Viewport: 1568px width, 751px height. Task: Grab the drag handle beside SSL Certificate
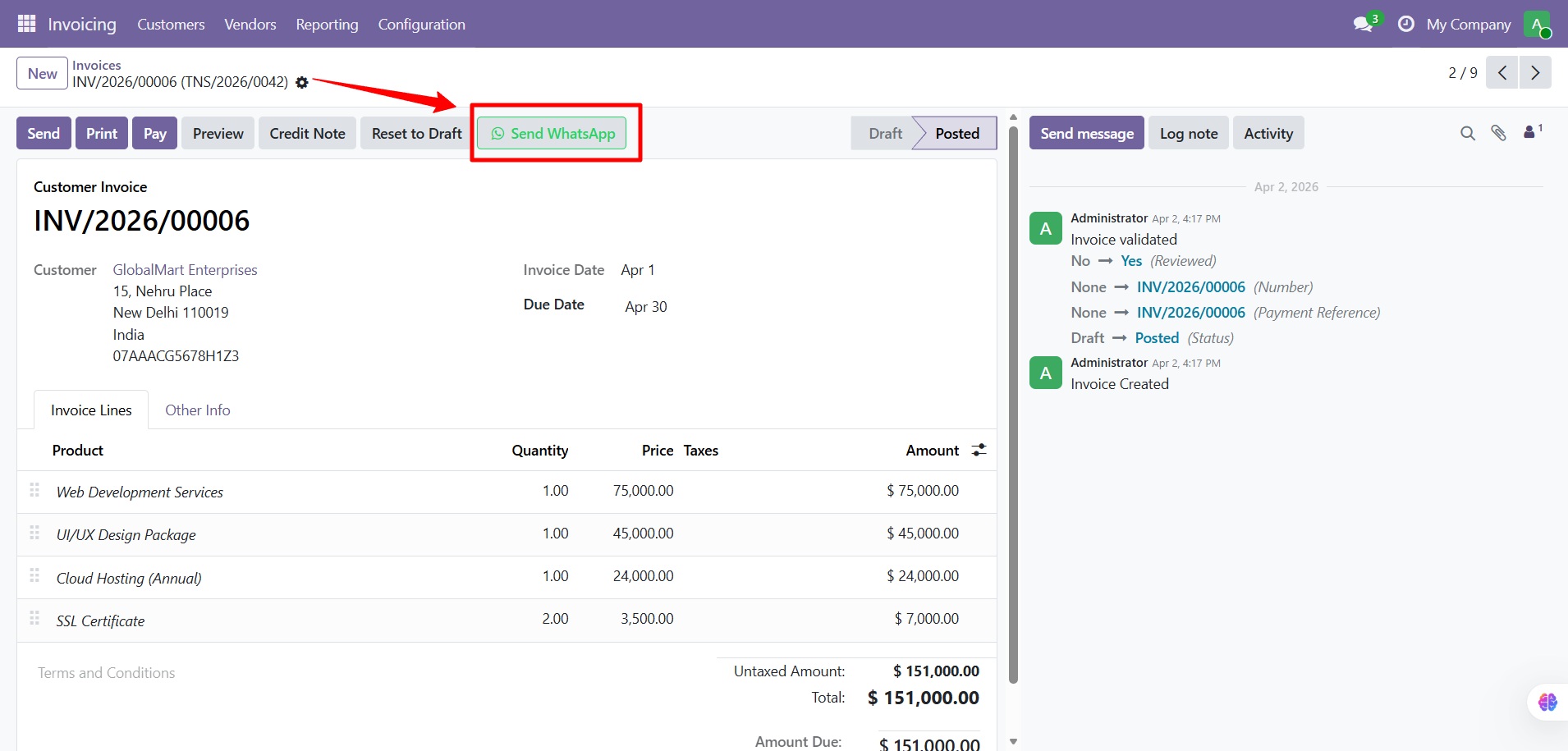(x=34, y=618)
